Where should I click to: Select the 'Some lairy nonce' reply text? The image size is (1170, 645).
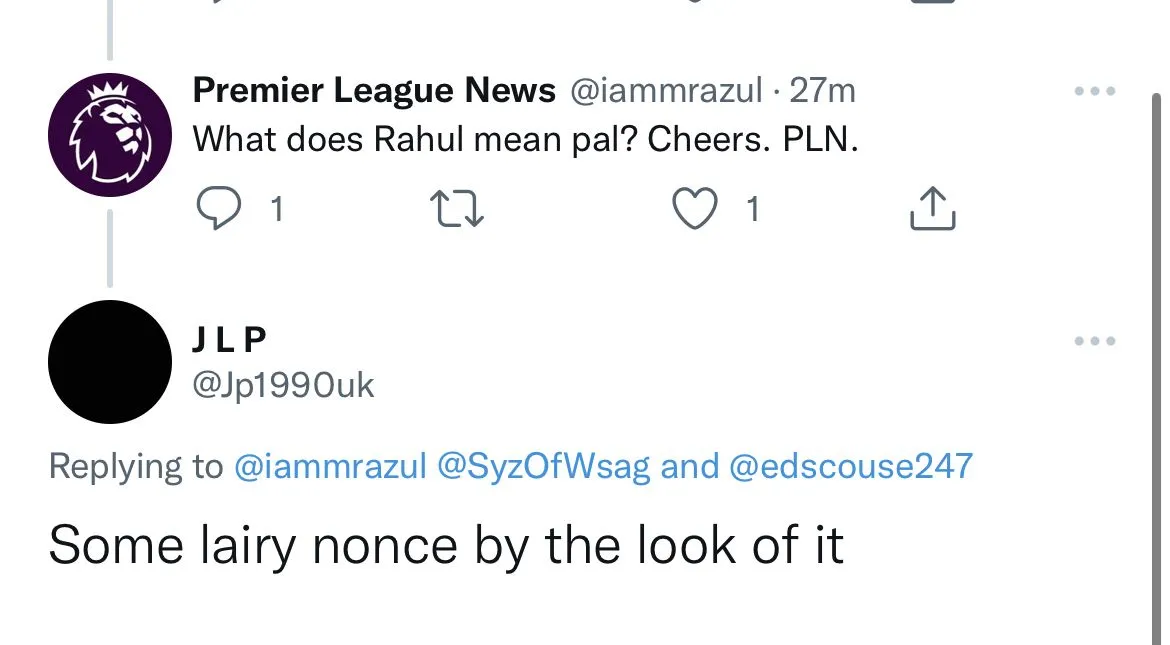(446, 546)
